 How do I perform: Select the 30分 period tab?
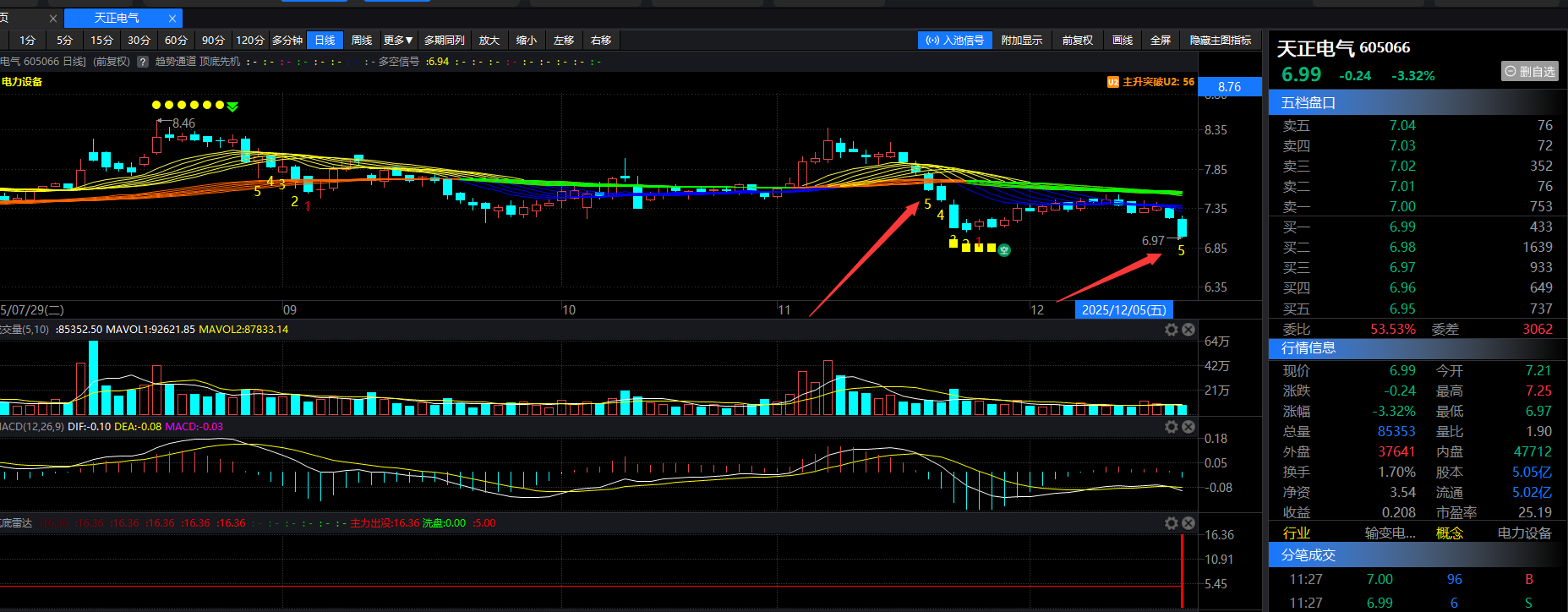tap(139, 40)
